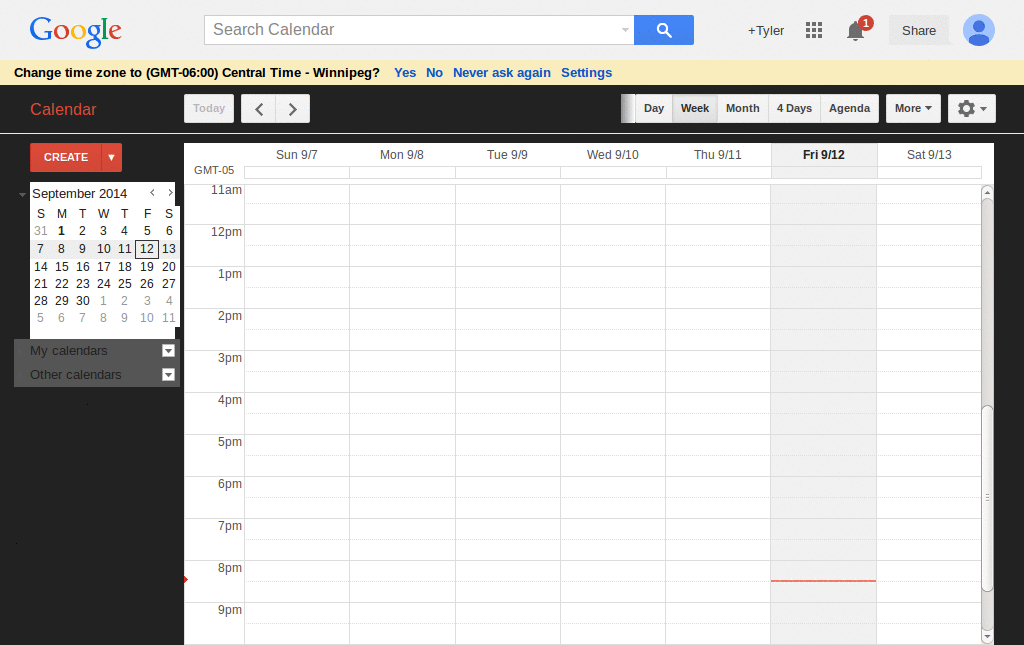Select September 20 in mini calendar

click(x=168, y=266)
